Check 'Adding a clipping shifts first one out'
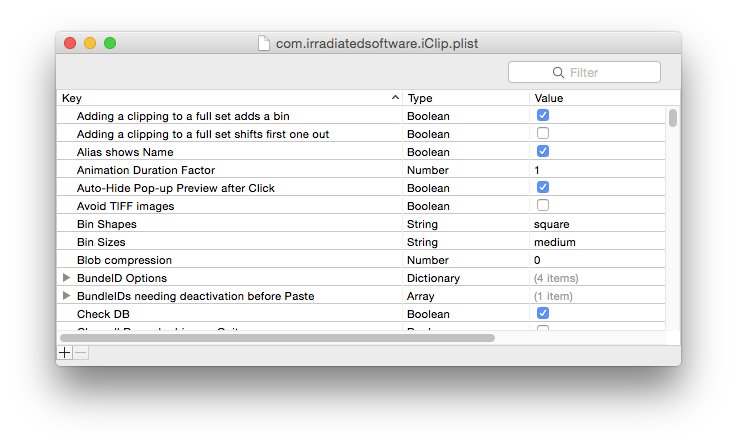Screen dimensions: 737x446 click(543, 133)
